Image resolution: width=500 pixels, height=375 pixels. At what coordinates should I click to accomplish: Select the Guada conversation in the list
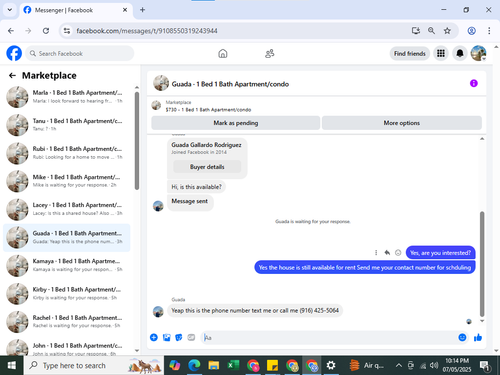(67, 237)
